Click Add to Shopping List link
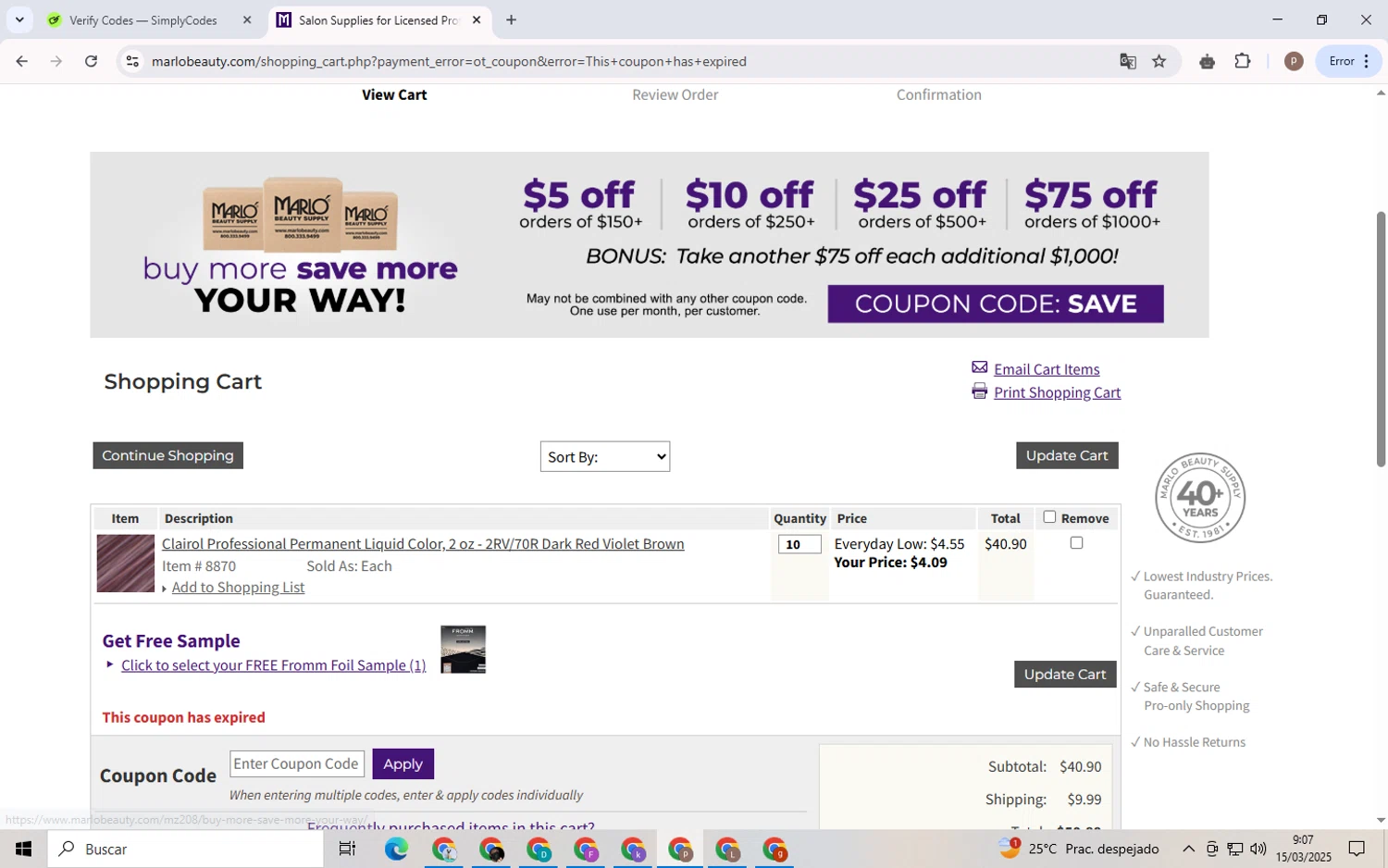 [x=238, y=588]
